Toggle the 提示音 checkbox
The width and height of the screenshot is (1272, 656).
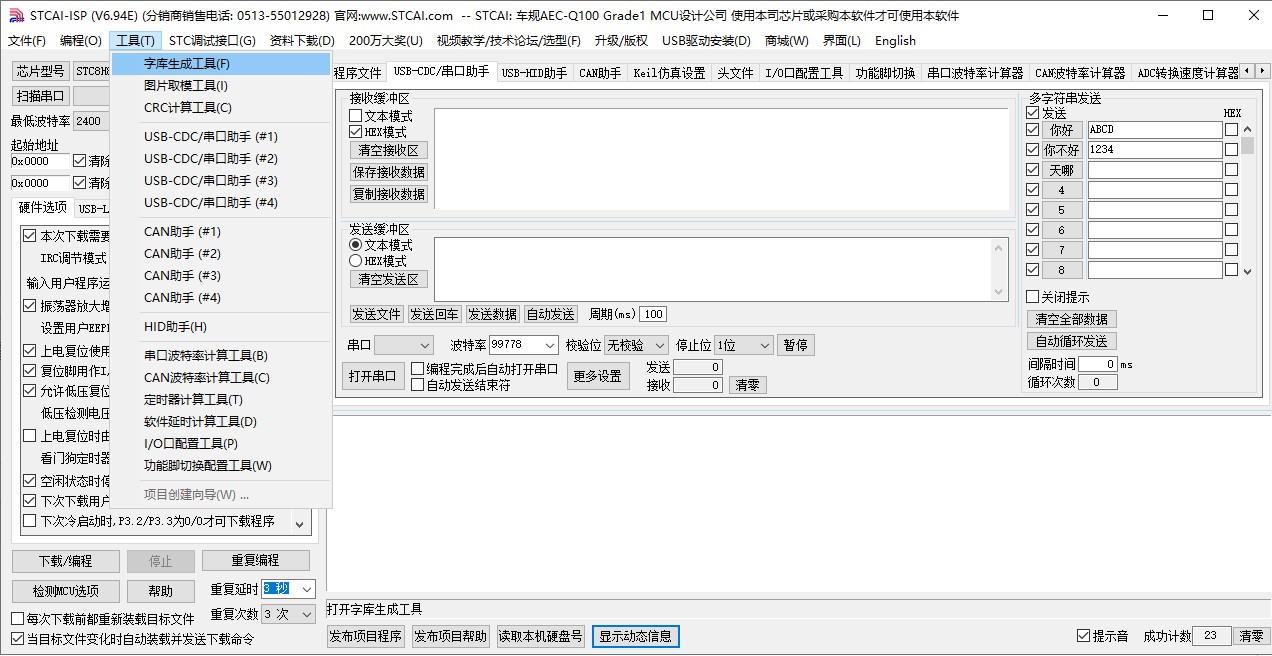(x=1083, y=636)
